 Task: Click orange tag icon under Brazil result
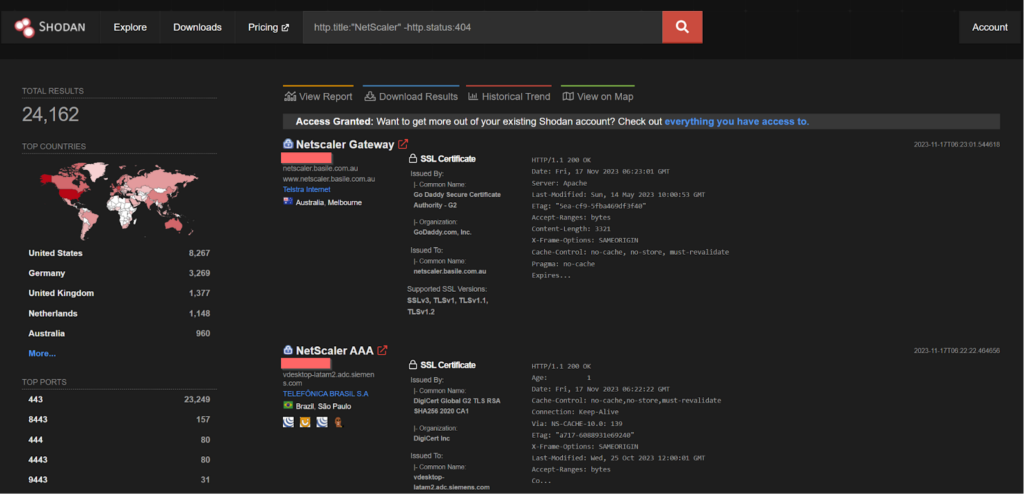304,422
